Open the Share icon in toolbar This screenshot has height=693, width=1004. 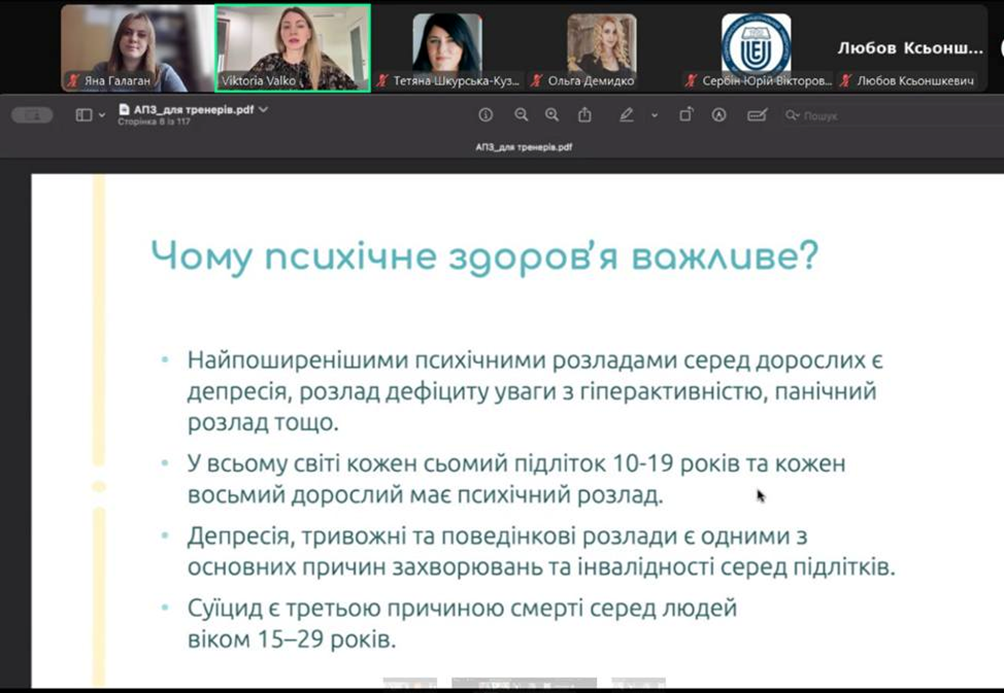point(585,115)
